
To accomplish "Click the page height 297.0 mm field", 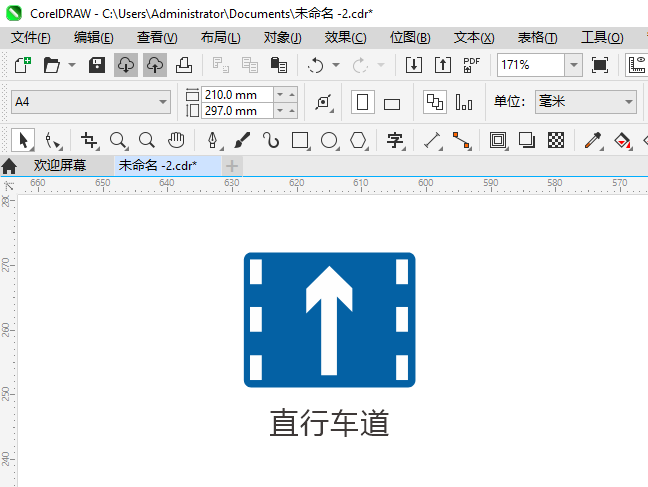I will point(237,111).
